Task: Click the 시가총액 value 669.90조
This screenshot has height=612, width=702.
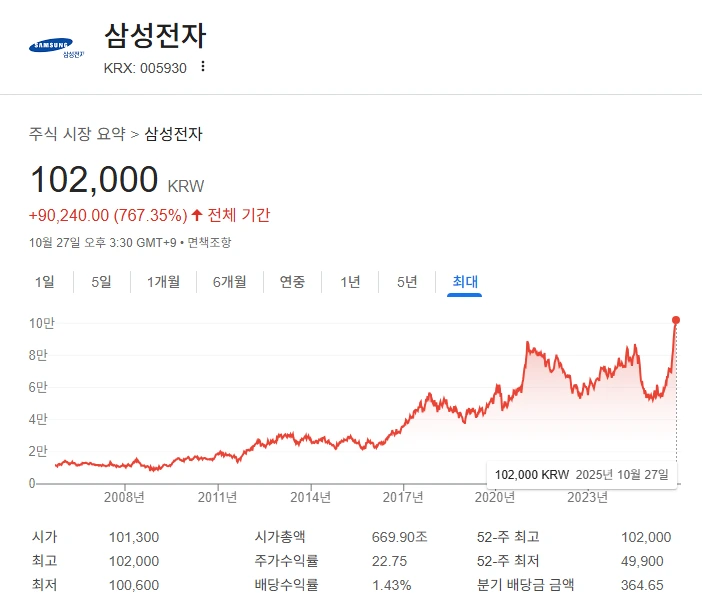Action: (399, 537)
